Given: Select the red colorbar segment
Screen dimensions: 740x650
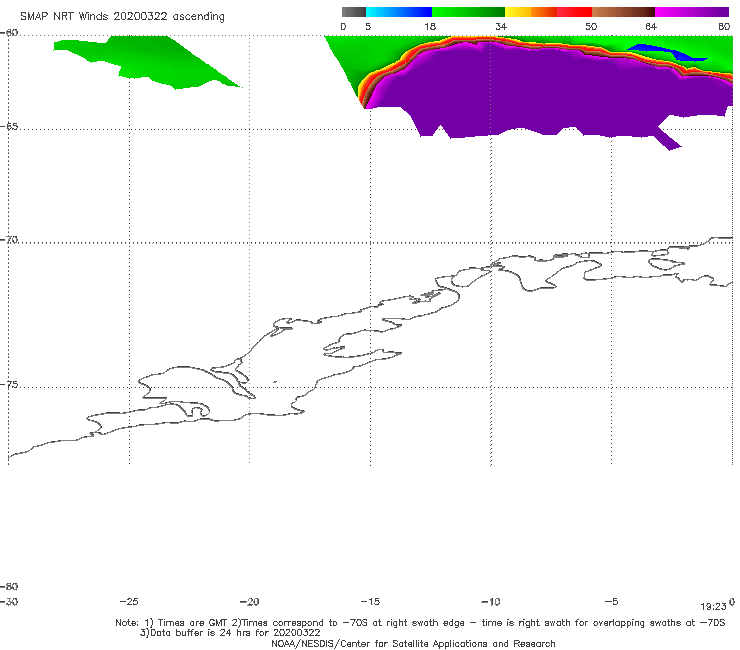Looking at the screenshot, I should tap(574, 12).
